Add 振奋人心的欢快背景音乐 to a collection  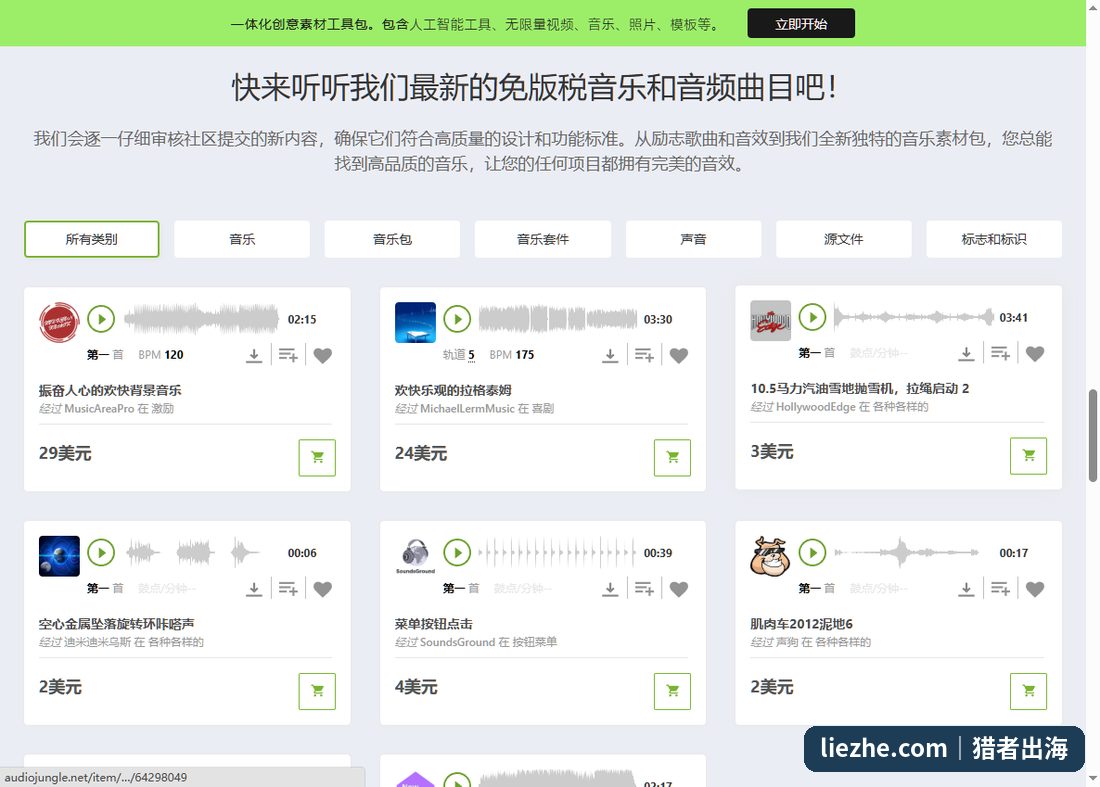pos(288,356)
